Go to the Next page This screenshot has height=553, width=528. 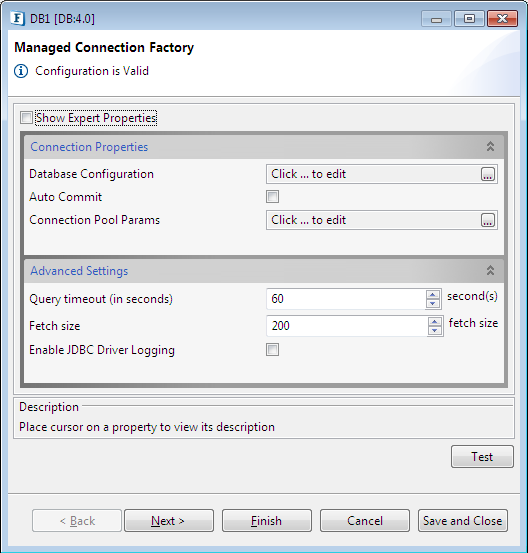(x=169, y=521)
